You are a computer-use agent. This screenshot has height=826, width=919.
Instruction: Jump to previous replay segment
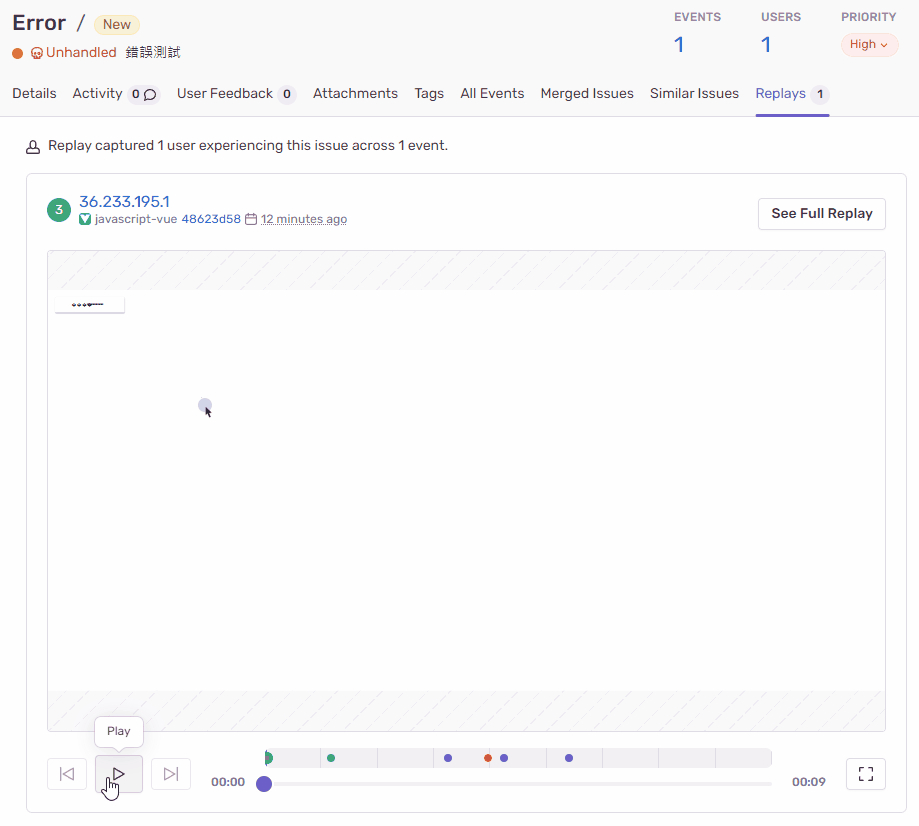click(67, 774)
